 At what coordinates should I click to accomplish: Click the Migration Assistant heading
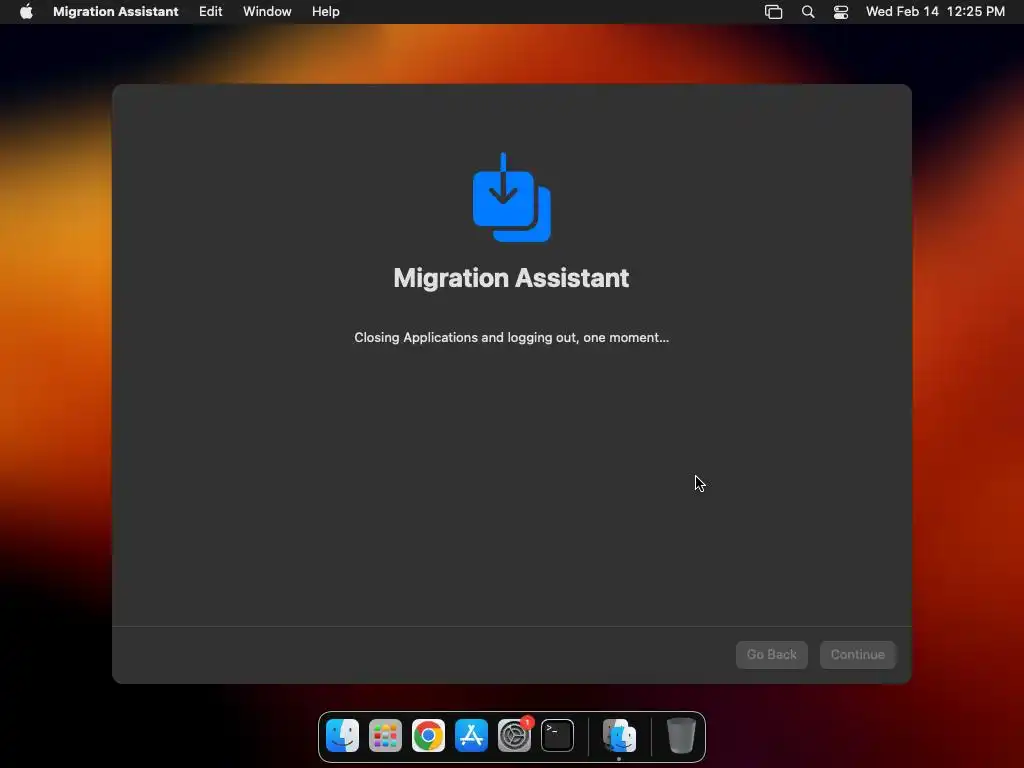pyautogui.click(x=511, y=278)
